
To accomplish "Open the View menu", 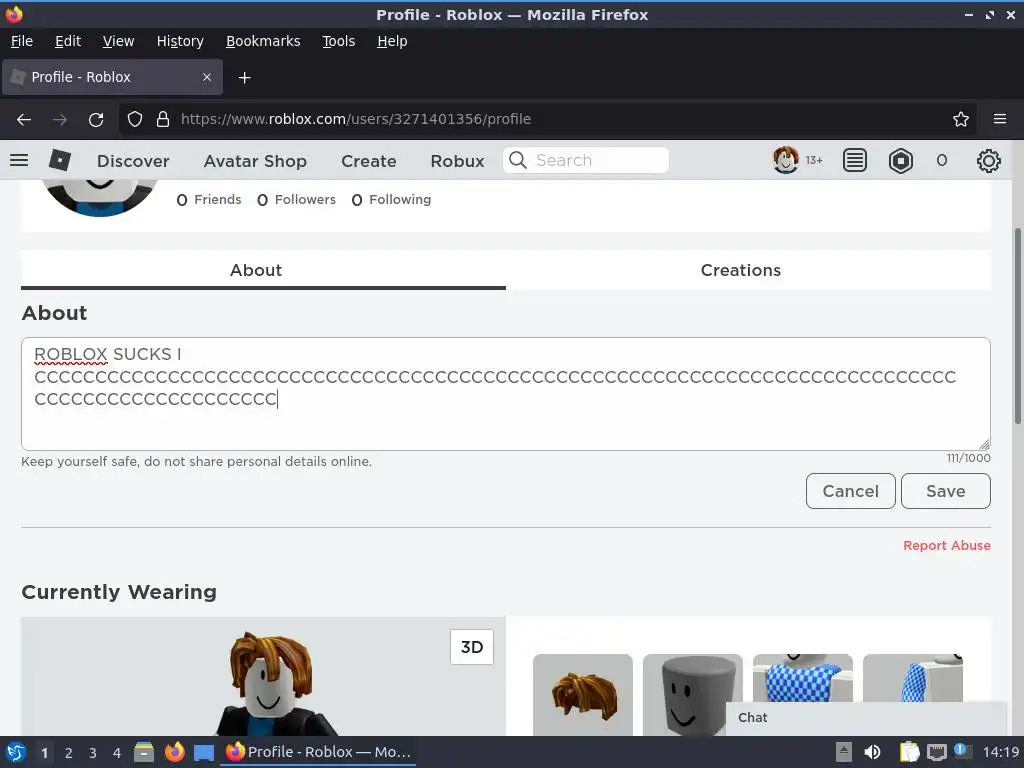I will [118, 41].
